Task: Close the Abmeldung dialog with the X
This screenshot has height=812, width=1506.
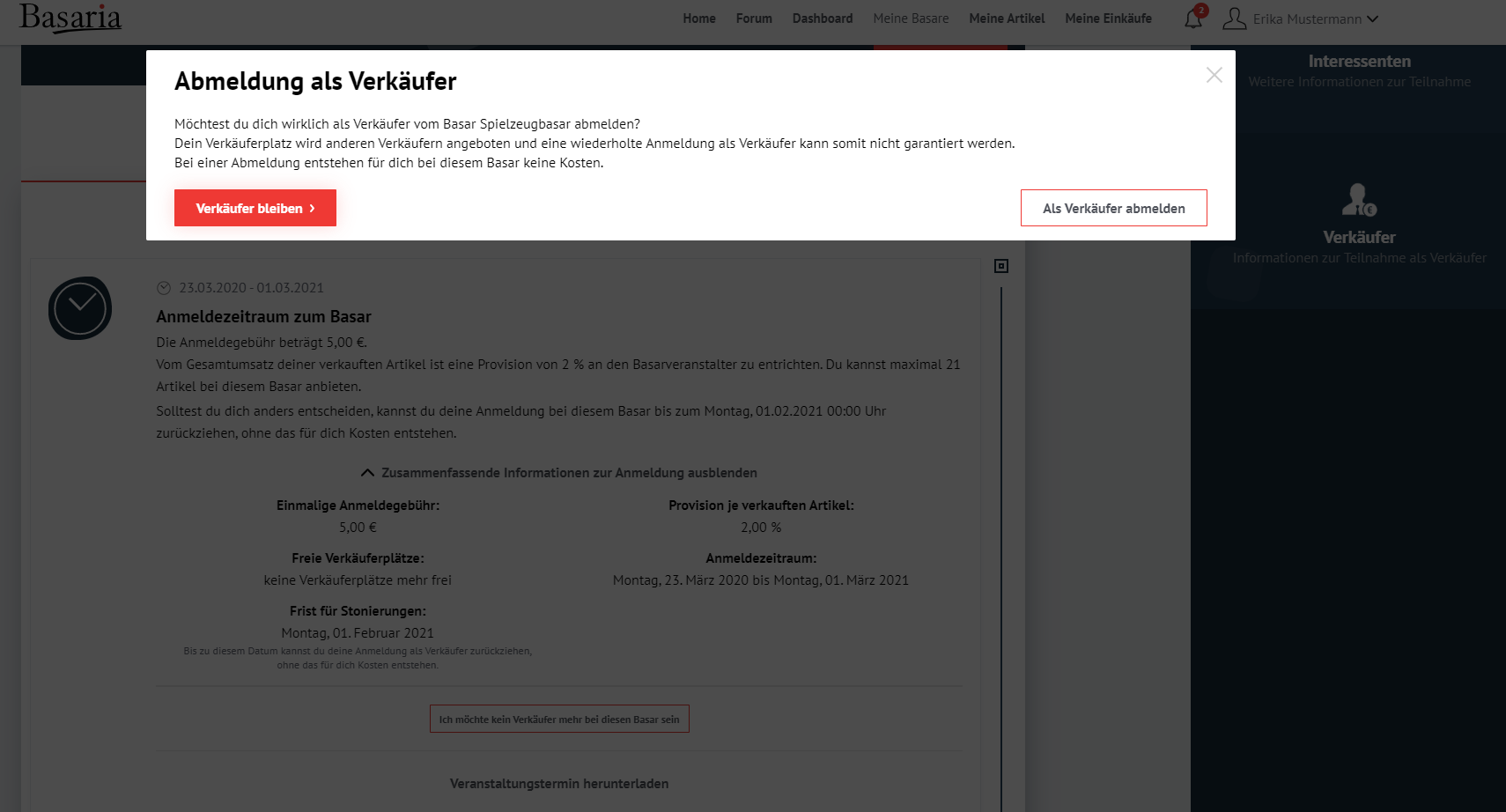Action: pos(1214,76)
